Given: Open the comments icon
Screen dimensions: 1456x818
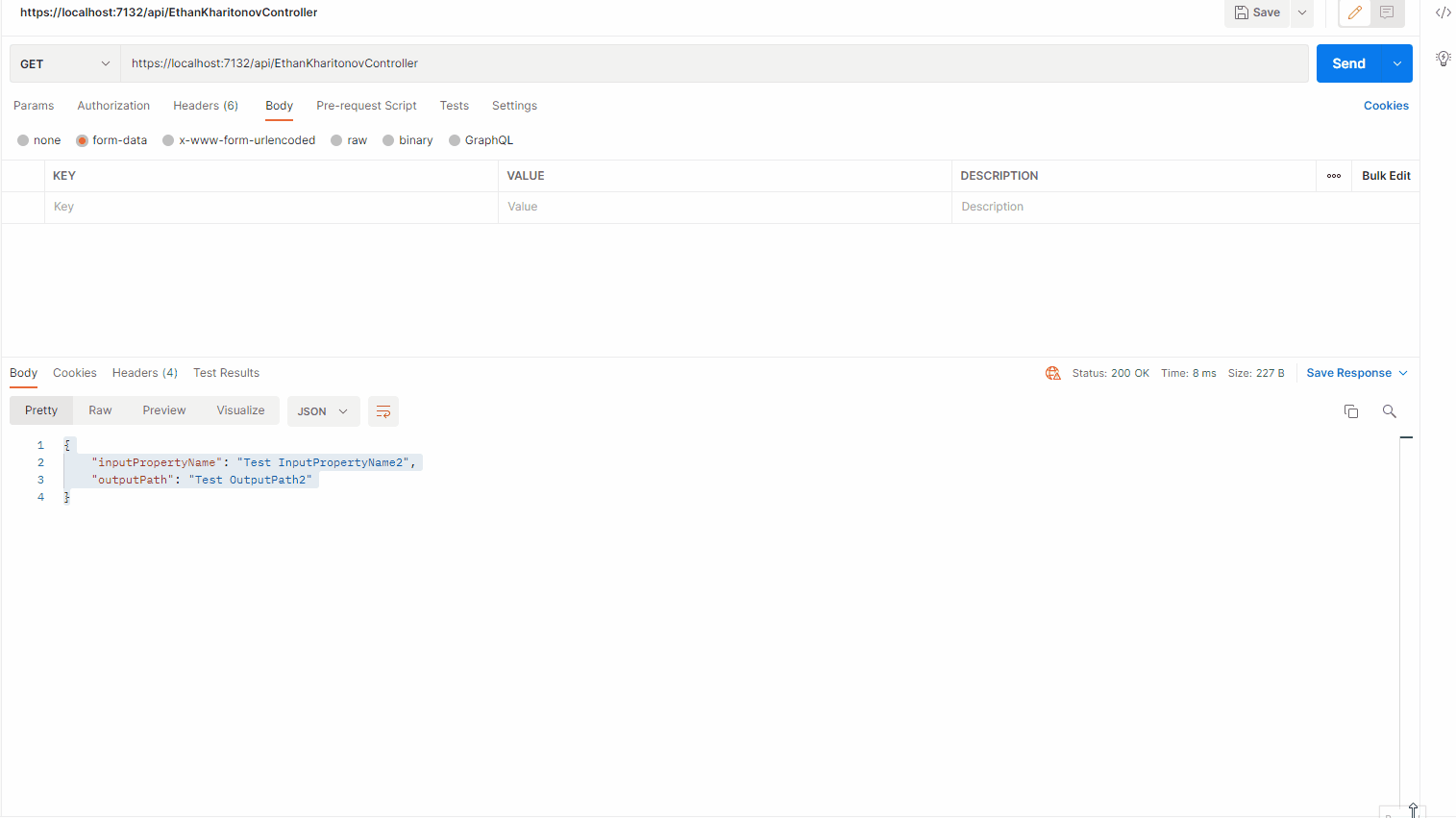Looking at the screenshot, I should click(x=1387, y=12).
